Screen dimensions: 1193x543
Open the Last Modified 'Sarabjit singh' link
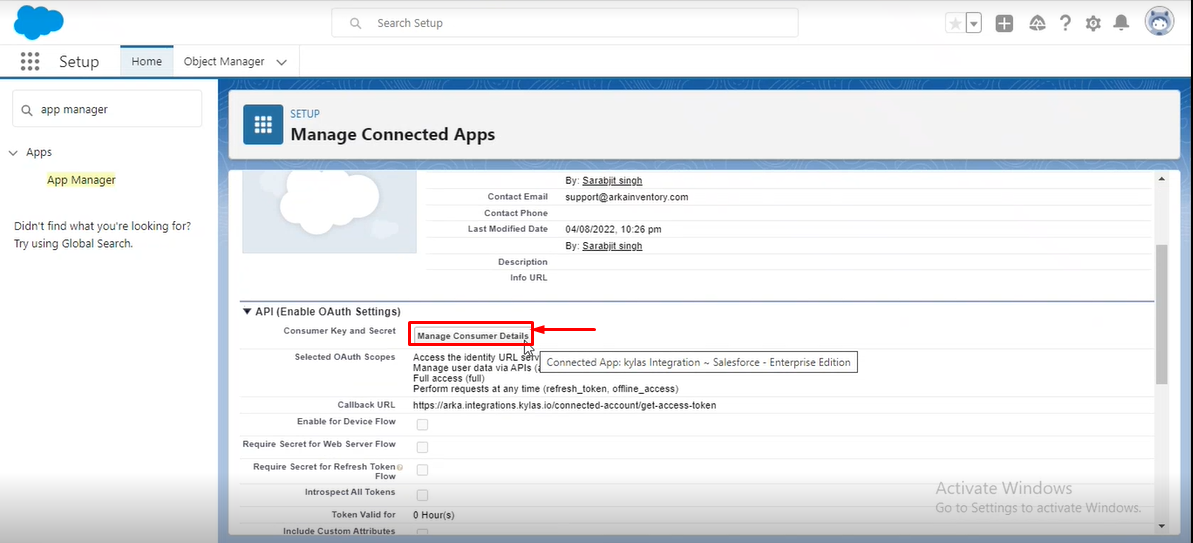(612, 246)
